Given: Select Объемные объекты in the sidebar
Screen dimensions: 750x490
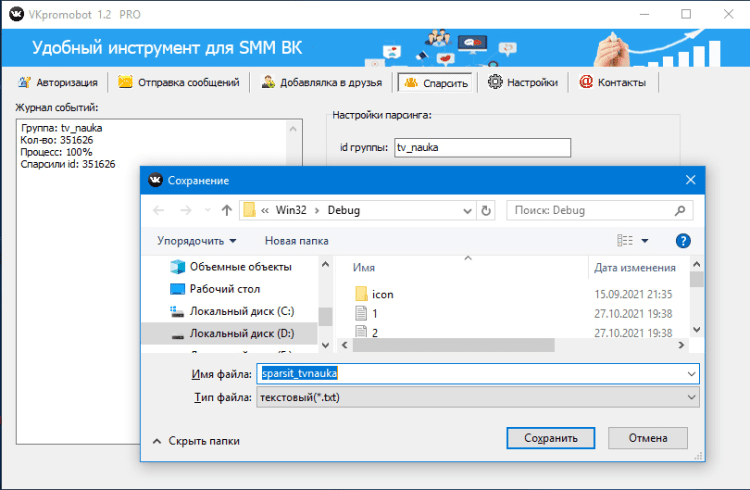Looking at the screenshot, I should (x=231, y=267).
